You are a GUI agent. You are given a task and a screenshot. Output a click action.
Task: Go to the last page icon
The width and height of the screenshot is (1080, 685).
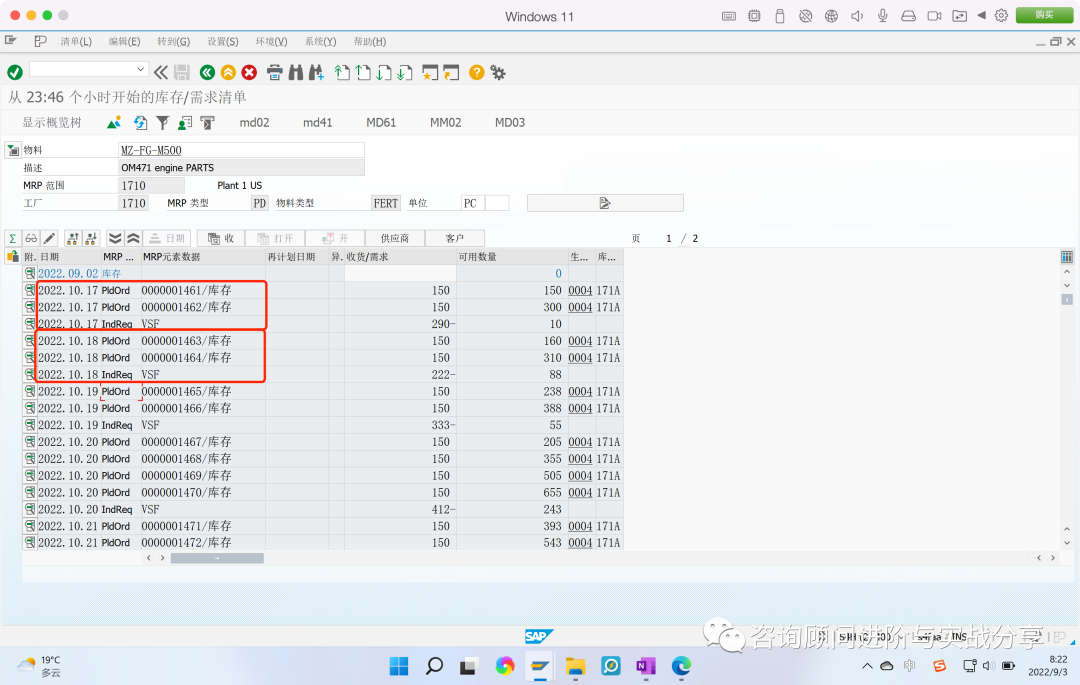pyautogui.click(x=405, y=72)
